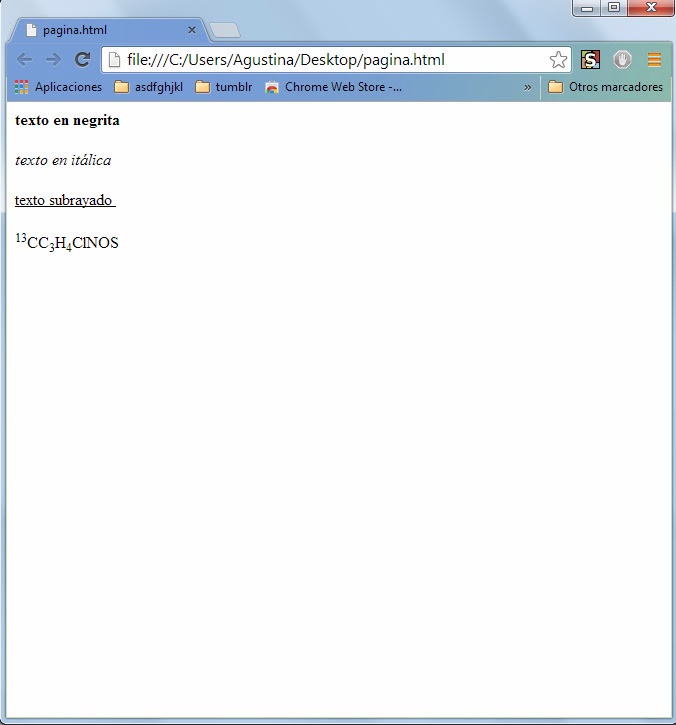Image resolution: width=676 pixels, height=725 pixels.
Task: Open the stop-hand blocker extension icon
Action: pos(622,60)
